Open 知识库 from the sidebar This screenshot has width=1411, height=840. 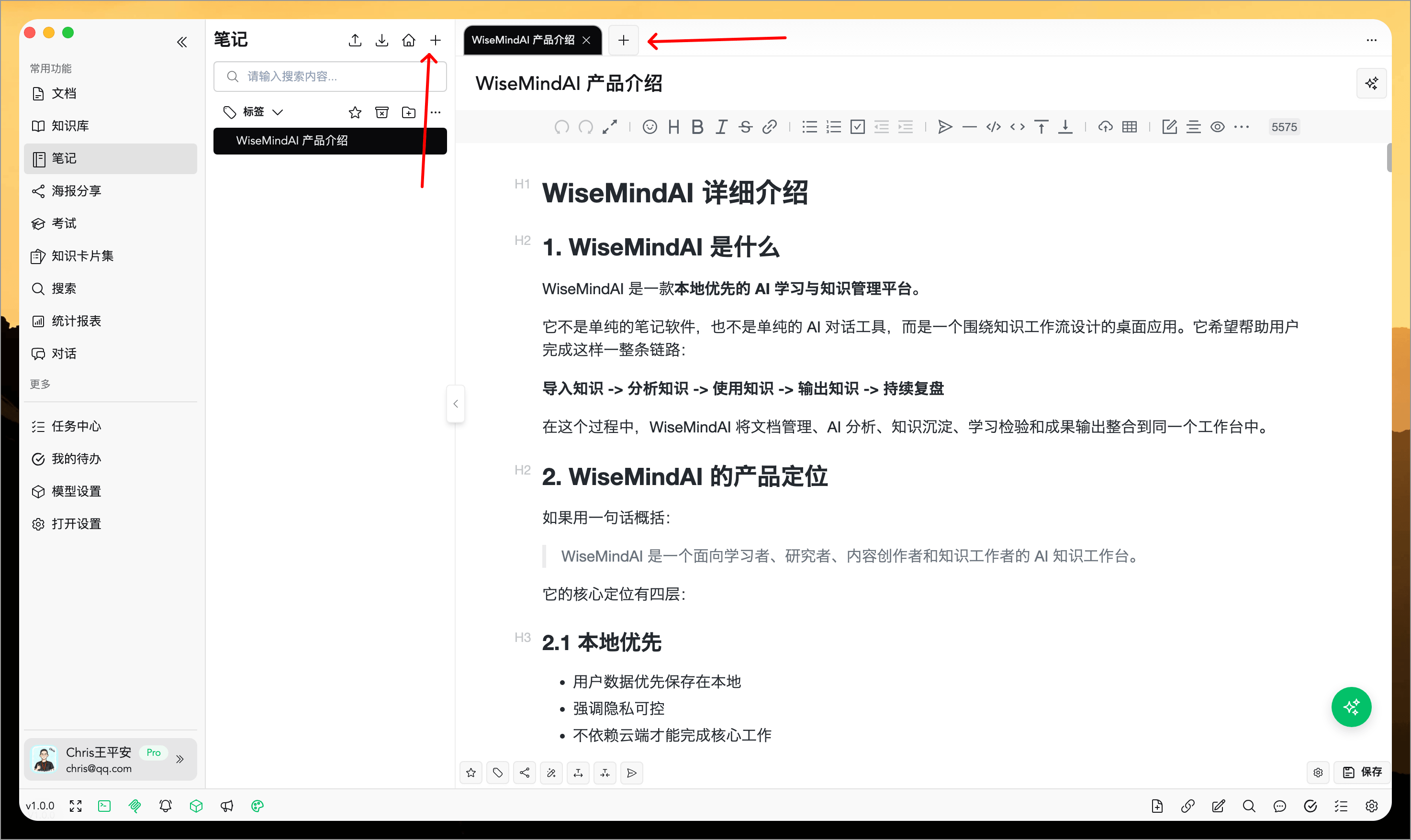tap(70, 125)
